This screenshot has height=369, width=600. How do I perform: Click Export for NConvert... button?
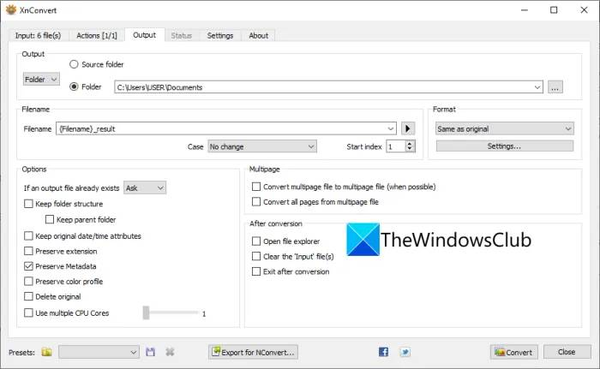[x=253, y=352]
